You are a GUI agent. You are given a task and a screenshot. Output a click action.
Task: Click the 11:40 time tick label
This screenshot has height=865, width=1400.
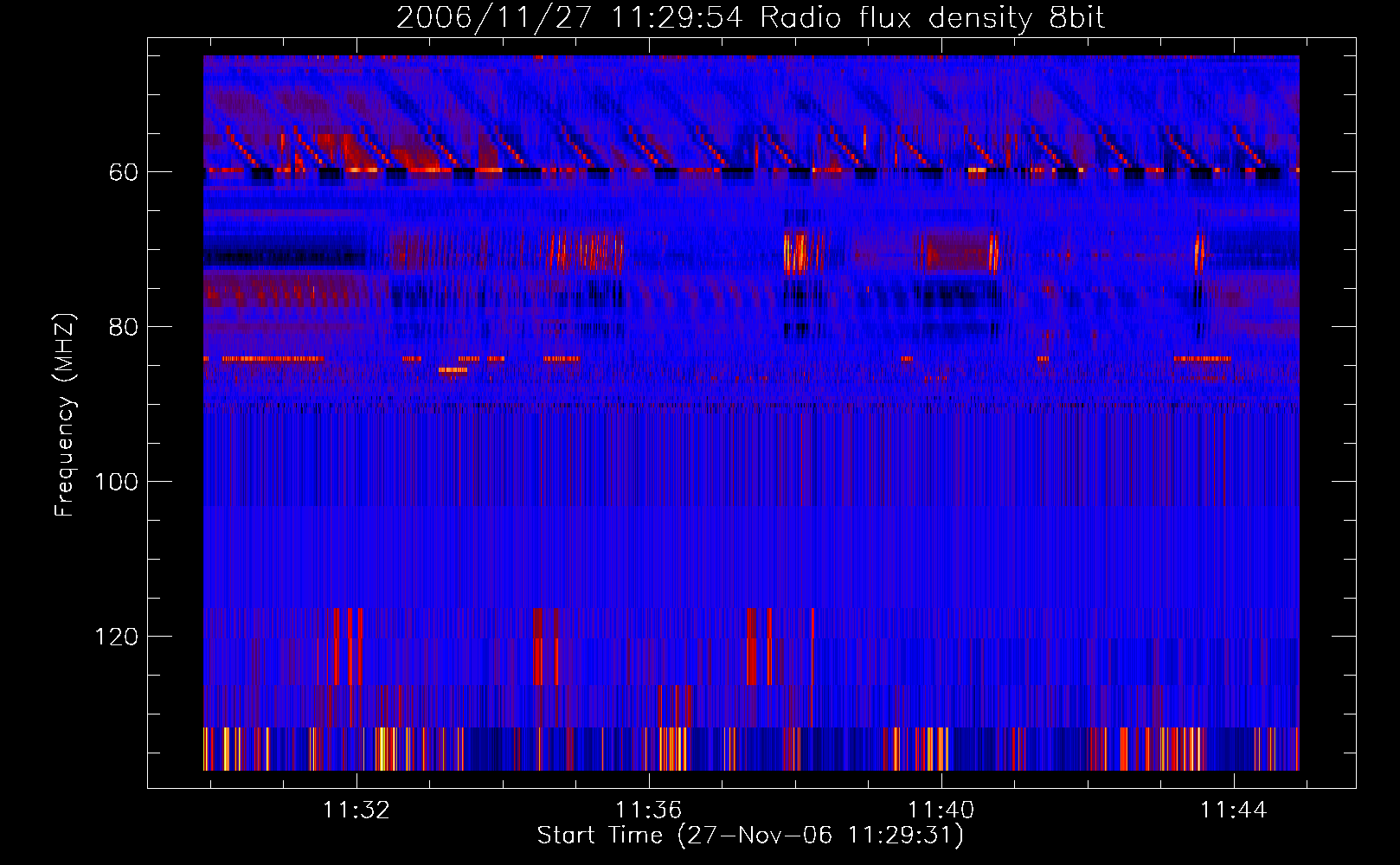pyautogui.click(x=941, y=811)
